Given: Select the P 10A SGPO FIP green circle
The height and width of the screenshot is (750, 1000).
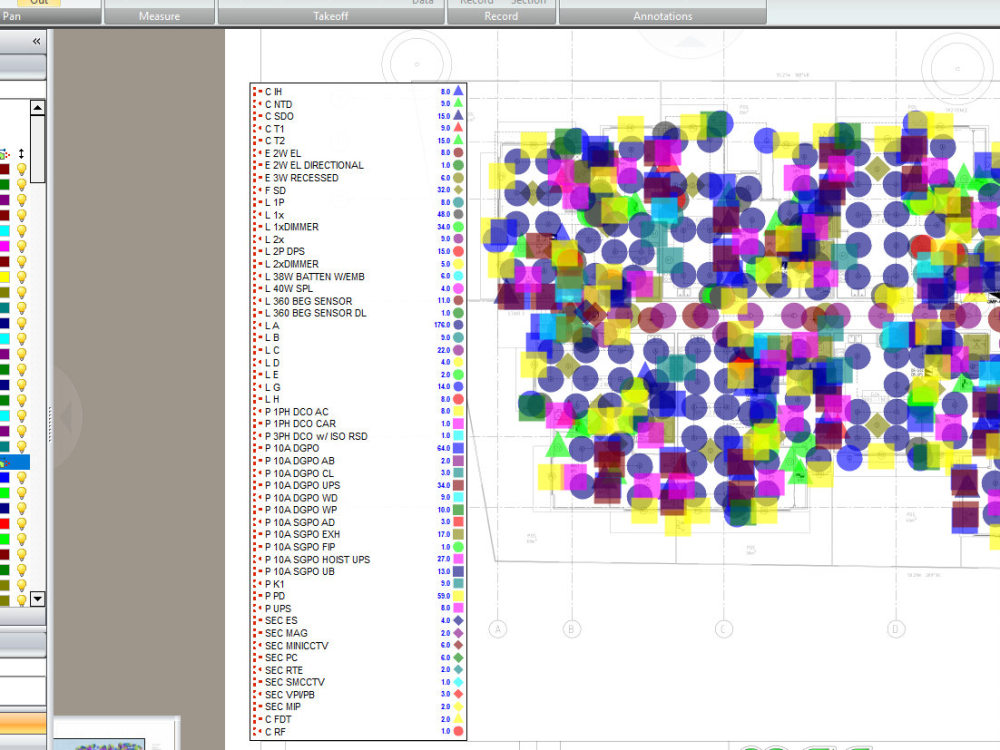Looking at the screenshot, I should (458, 547).
